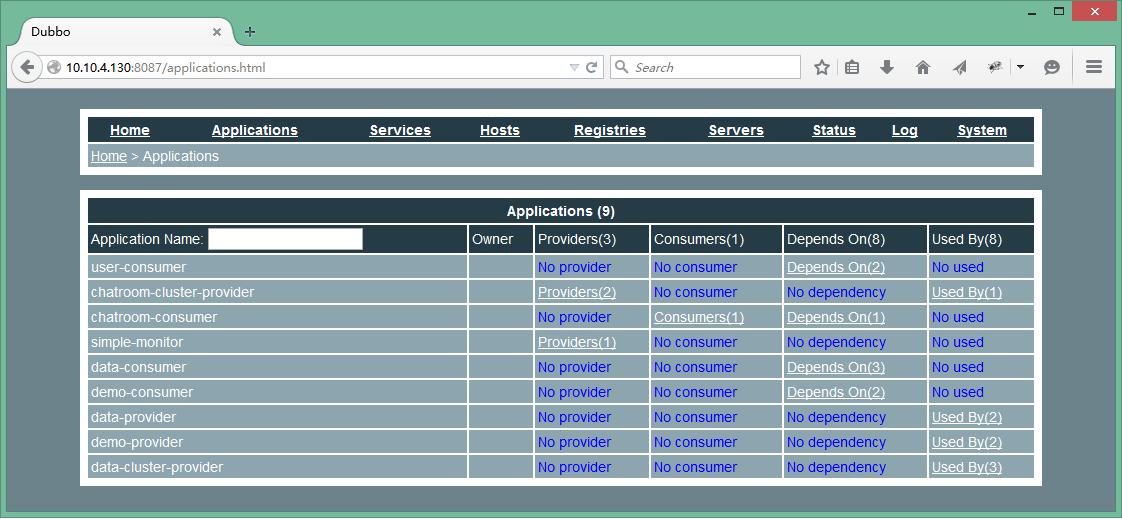Open the System menu item
This screenshot has height=519, width=1122.
click(x=981, y=130)
